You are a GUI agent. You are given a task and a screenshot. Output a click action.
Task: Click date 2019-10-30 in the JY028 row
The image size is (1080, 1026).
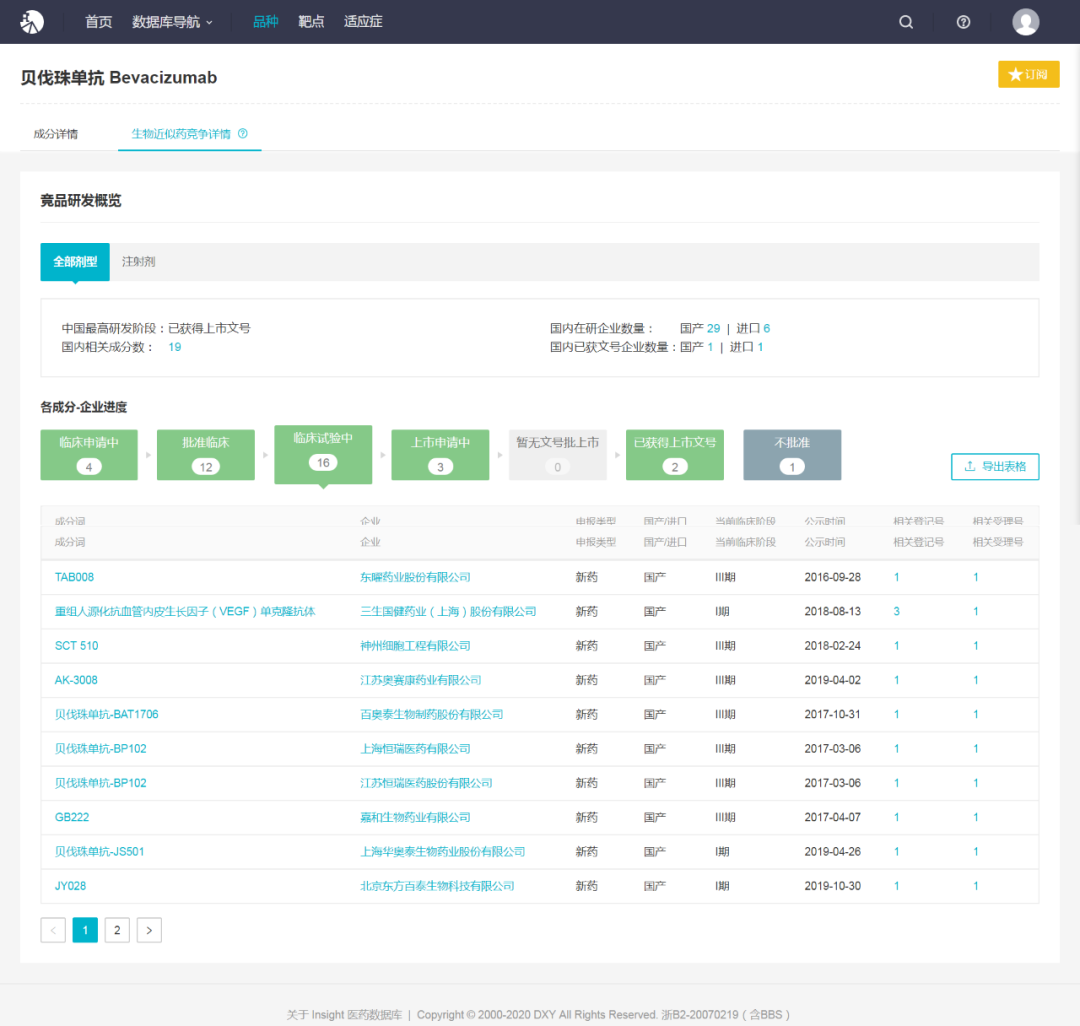(833, 886)
